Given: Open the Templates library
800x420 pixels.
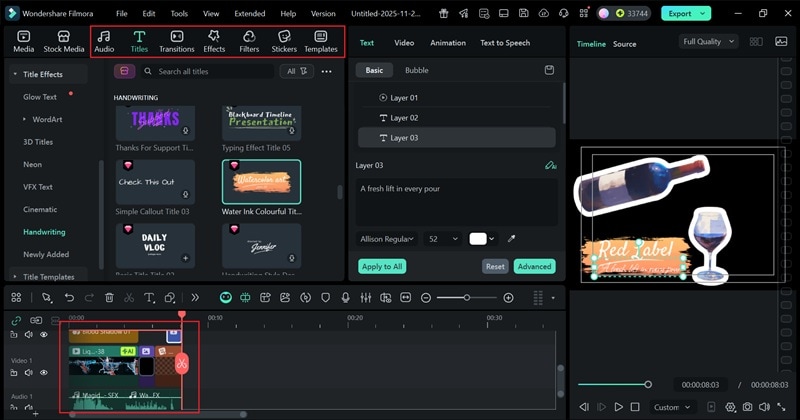Looking at the screenshot, I should tap(321, 42).
